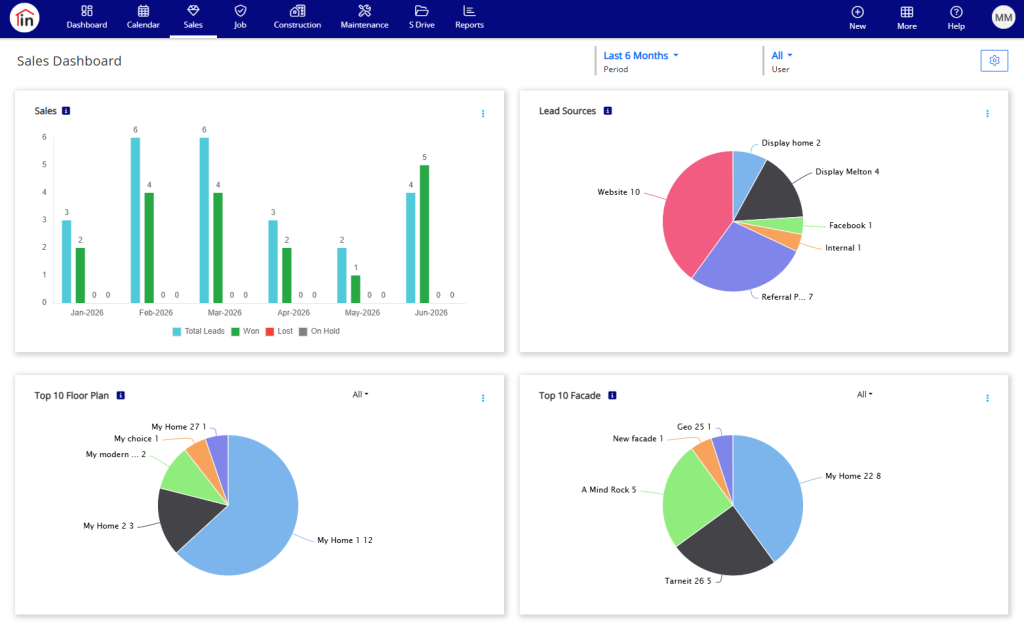This screenshot has width=1024, height=625.
Task: Open dashboard settings gear icon
Action: point(994,61)
